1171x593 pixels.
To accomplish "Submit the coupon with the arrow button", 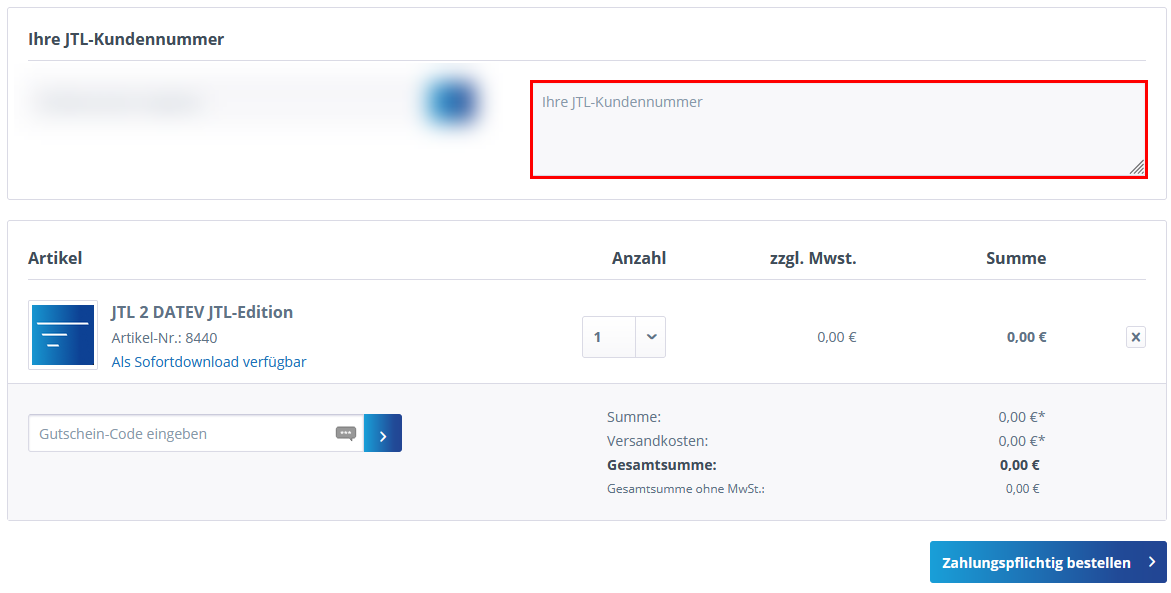I will click(383, 434).
